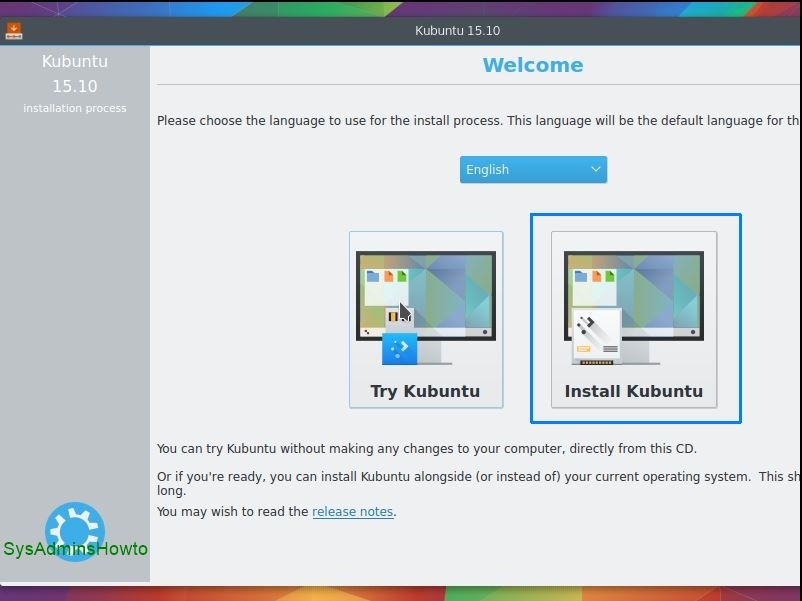Click the monitor image above Try Kubuntu
Screen dimensions: 802x601
click(426, 298)
